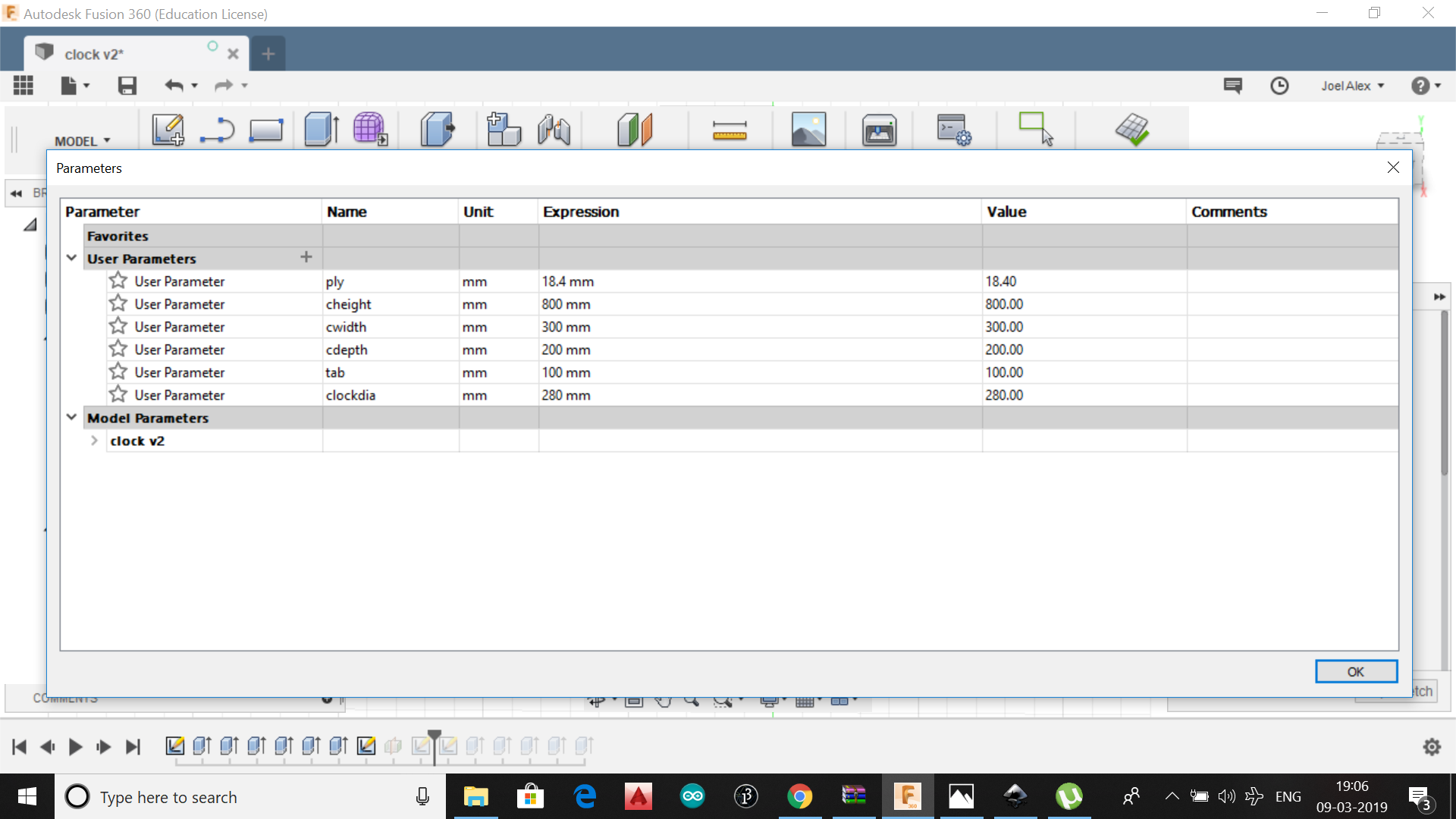Click the timeline settings gear icon

1432,747
